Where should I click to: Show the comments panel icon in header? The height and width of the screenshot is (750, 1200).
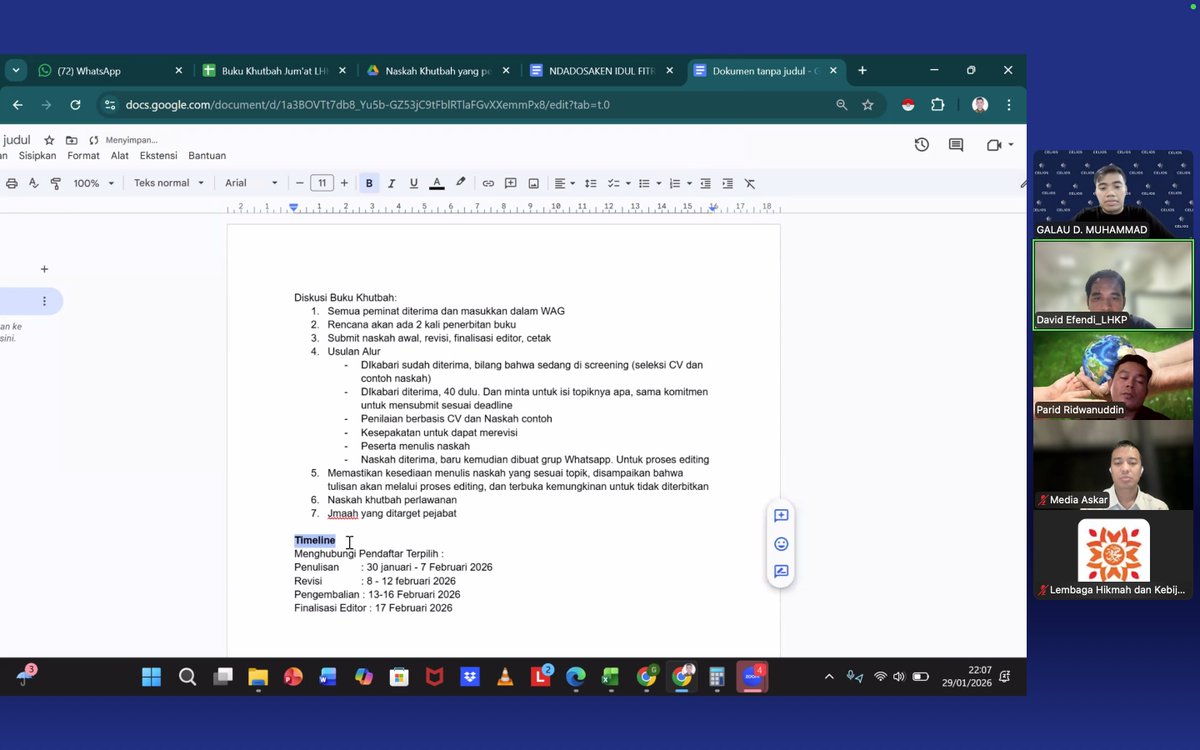point(956,145)
